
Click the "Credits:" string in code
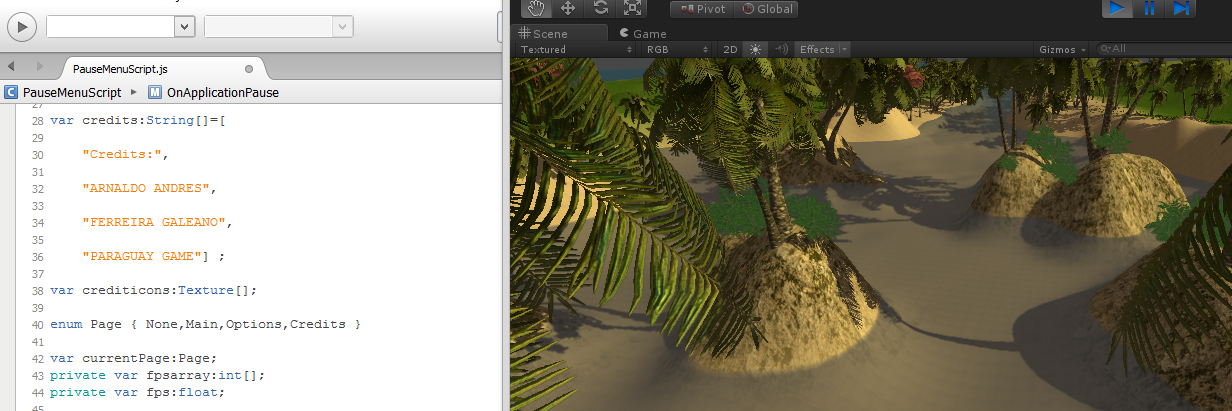click(x=124, y=154)
